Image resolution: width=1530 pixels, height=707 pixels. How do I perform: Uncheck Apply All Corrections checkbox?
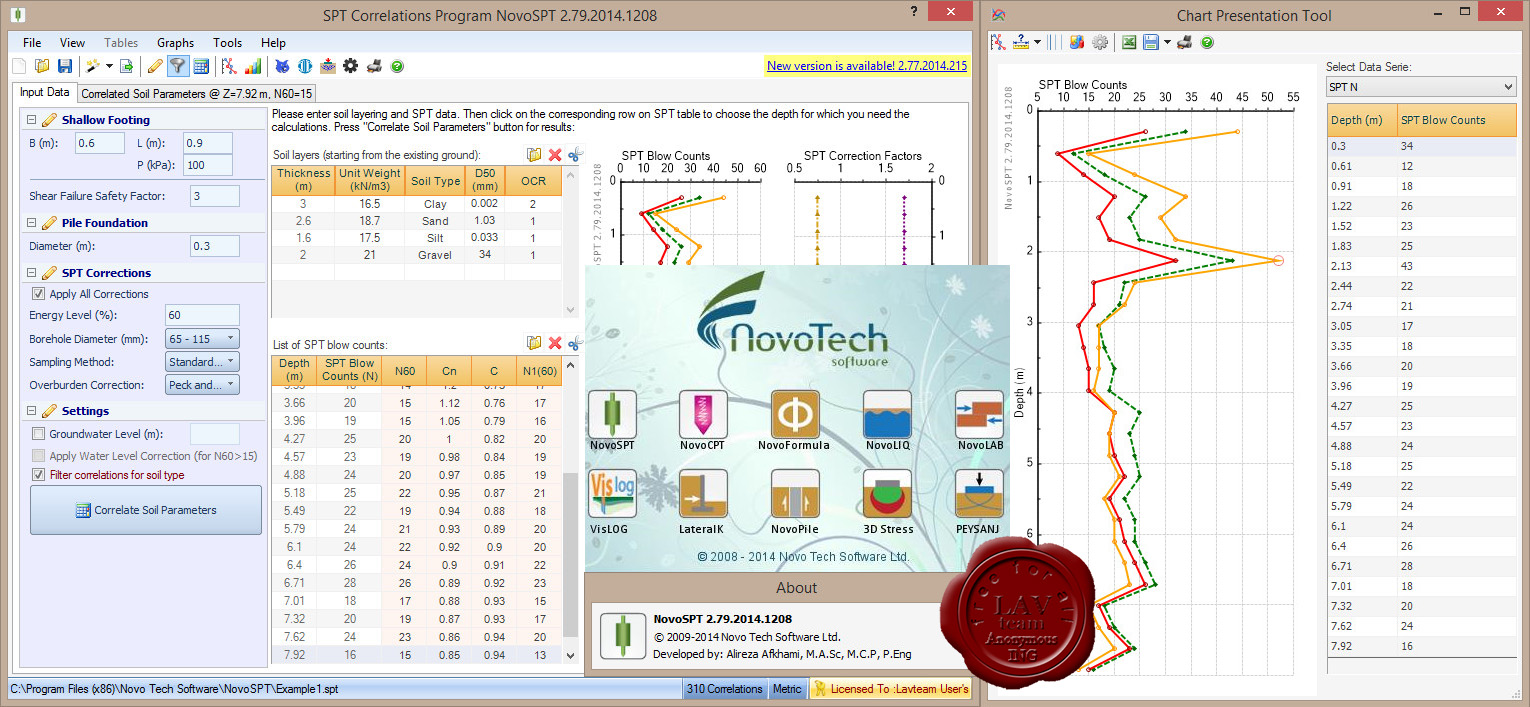[39, 294]
